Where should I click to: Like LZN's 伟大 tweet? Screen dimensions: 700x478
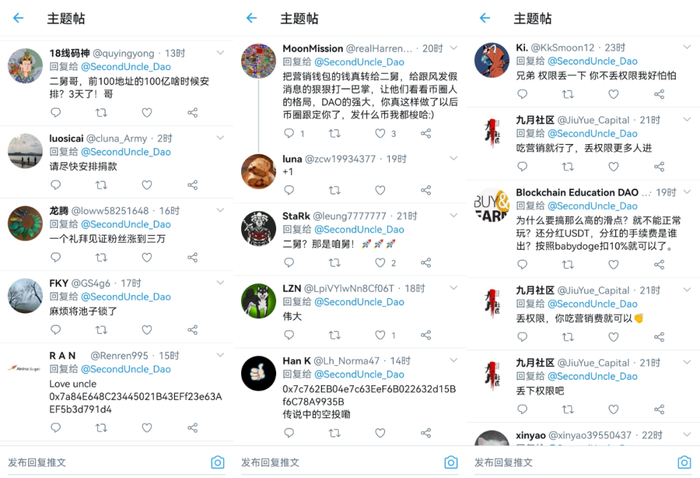(380, 335)
